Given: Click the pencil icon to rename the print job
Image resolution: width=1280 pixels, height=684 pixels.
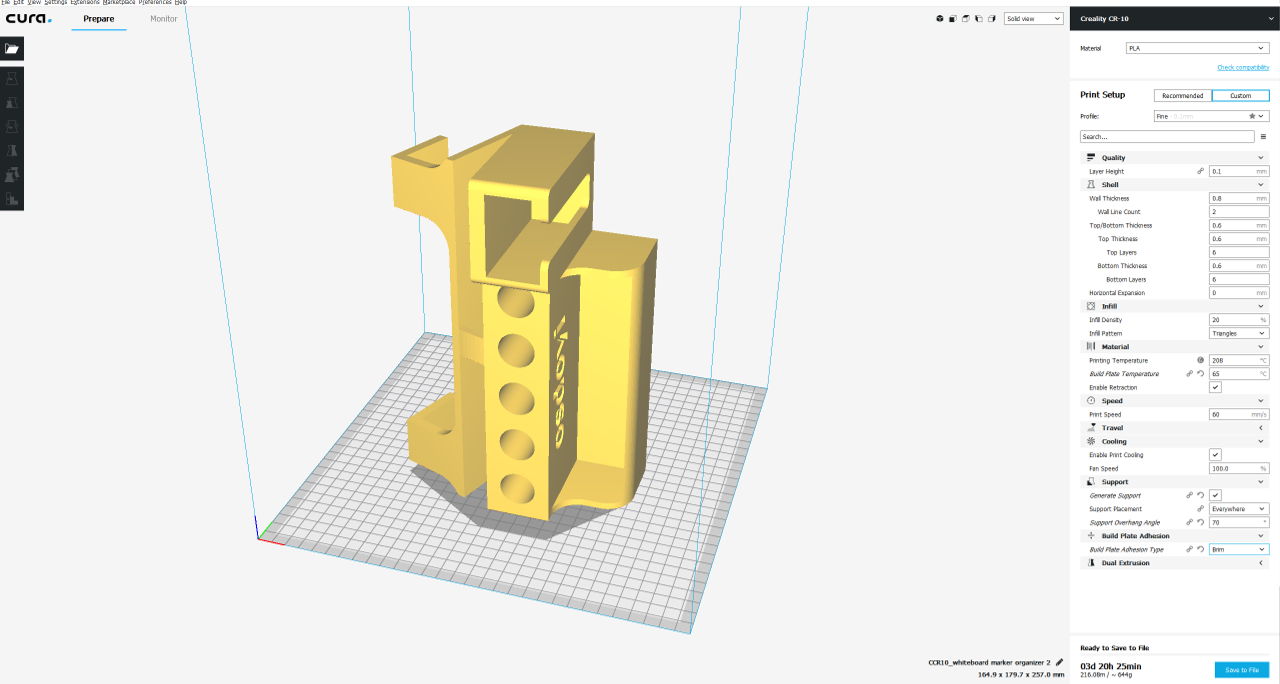Looking at the screenshot, I should pos(1060,662).
